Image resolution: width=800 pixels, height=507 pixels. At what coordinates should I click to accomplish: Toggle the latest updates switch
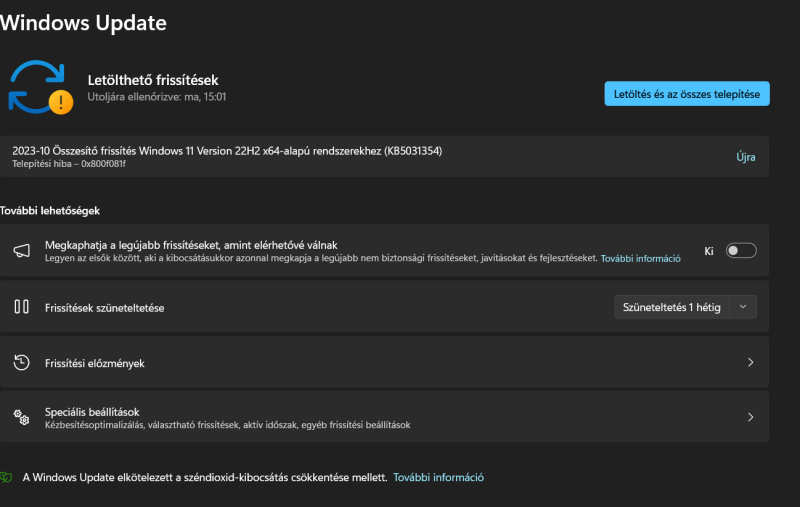coord(741,250)
